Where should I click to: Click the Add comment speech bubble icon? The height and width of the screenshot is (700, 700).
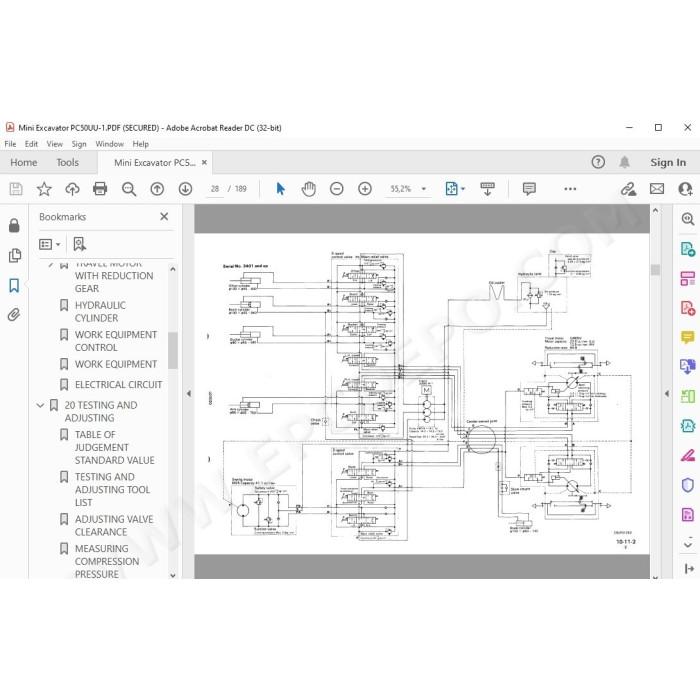point(529,189)
